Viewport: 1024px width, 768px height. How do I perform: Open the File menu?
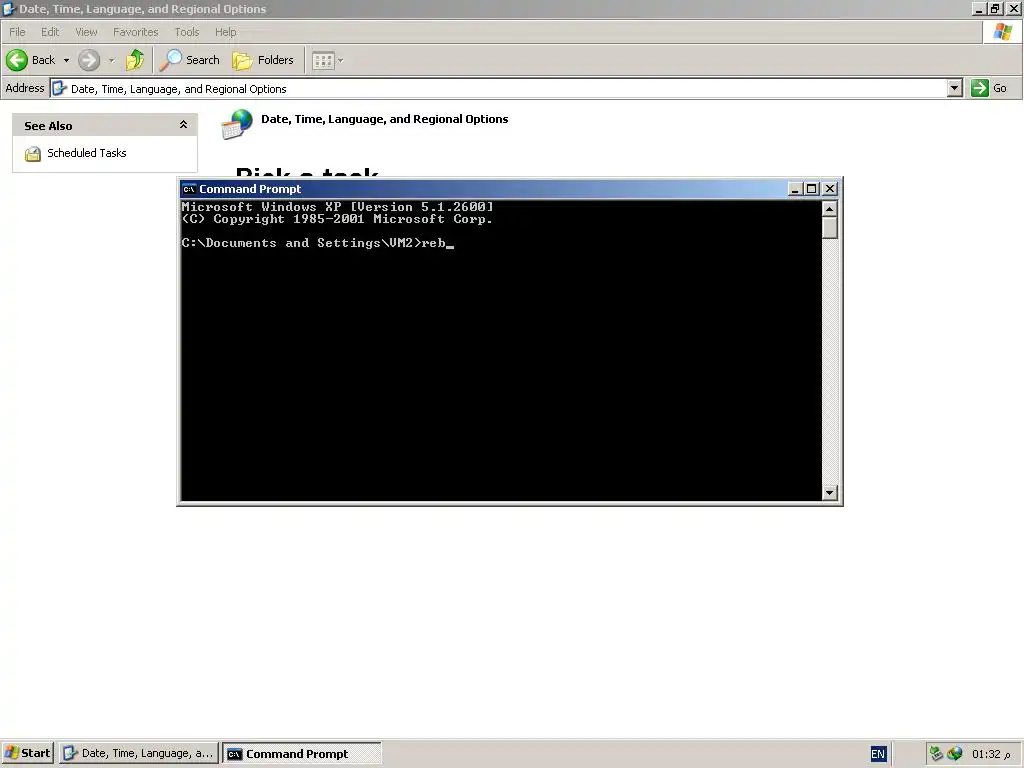point(17,32)
